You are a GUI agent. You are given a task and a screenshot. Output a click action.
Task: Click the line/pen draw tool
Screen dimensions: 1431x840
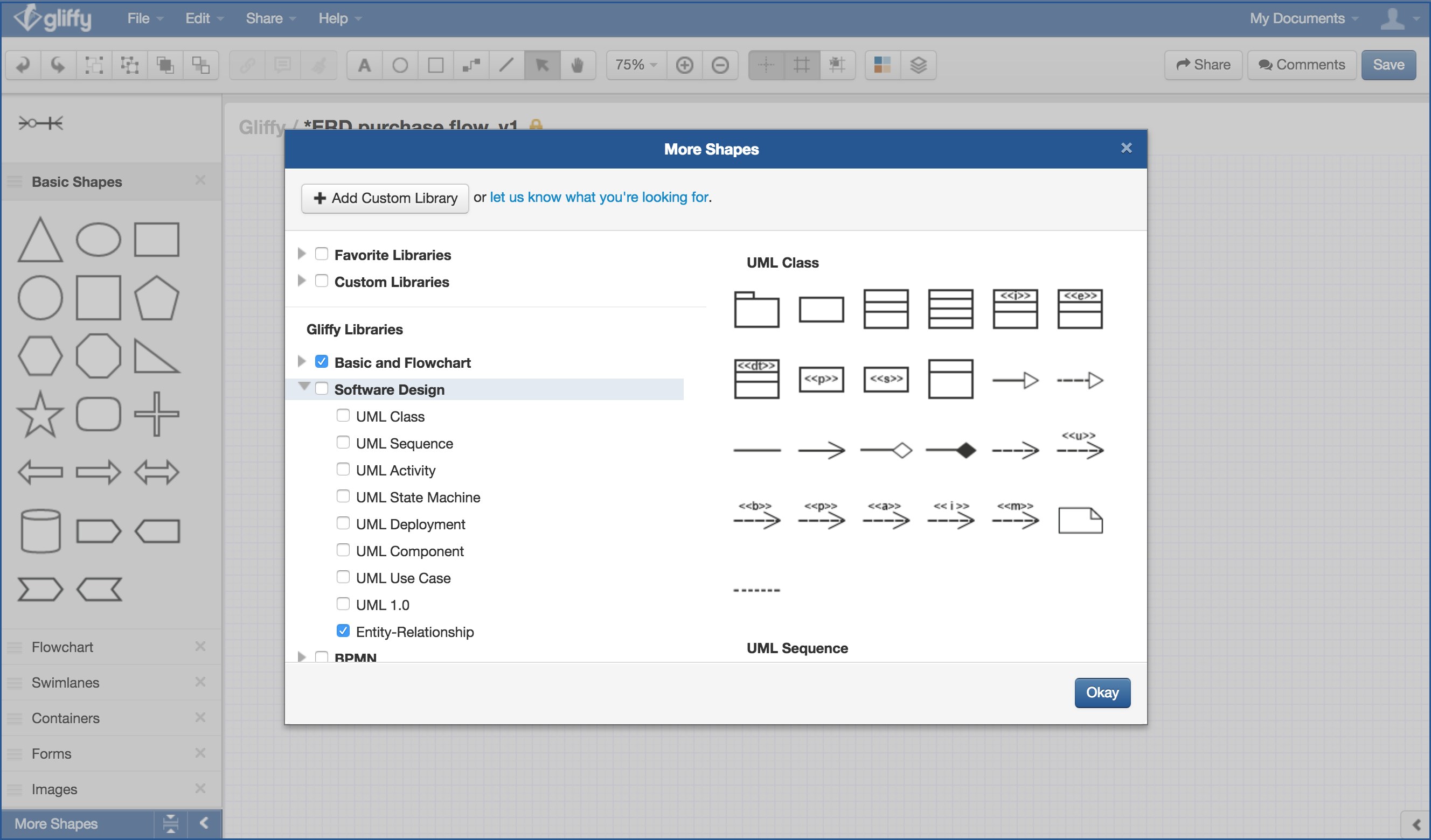pos(506,65)
